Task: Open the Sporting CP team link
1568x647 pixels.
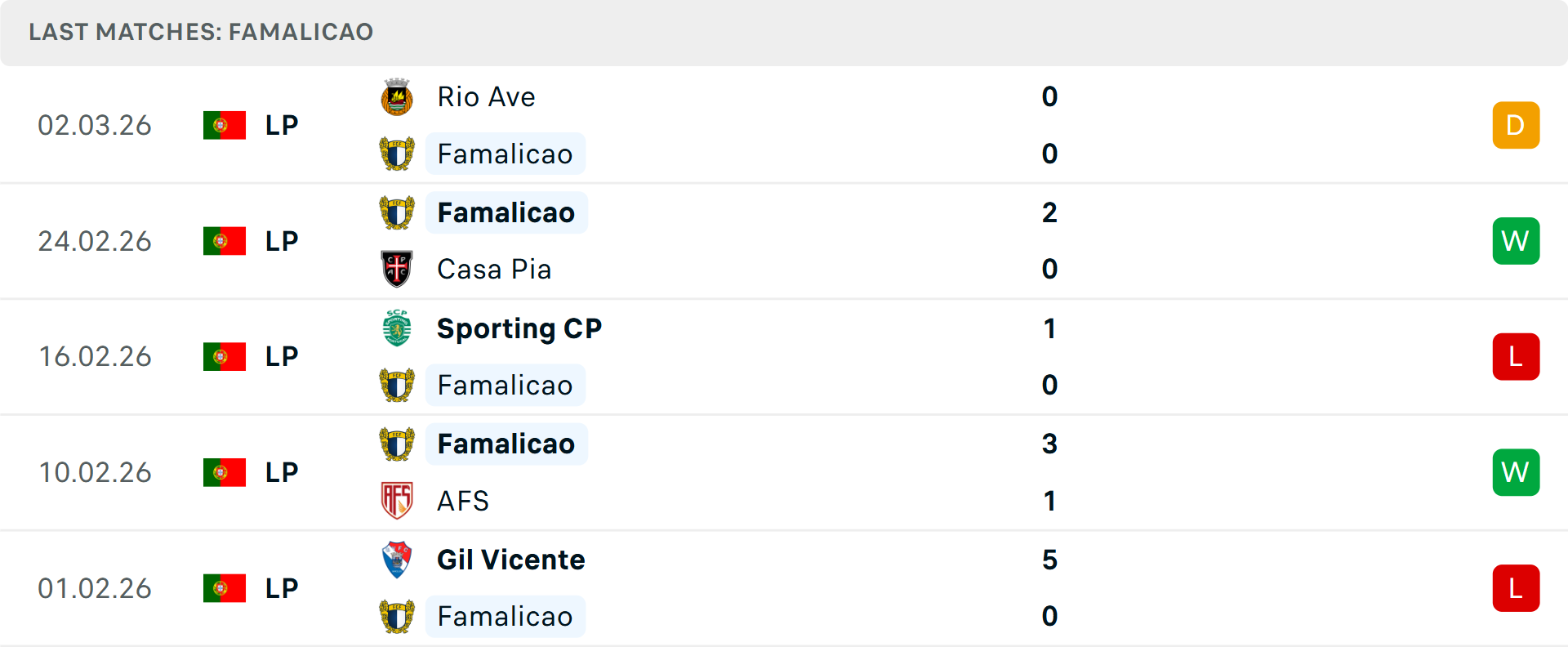Action: pyautogui.click(x=519, y=328)
